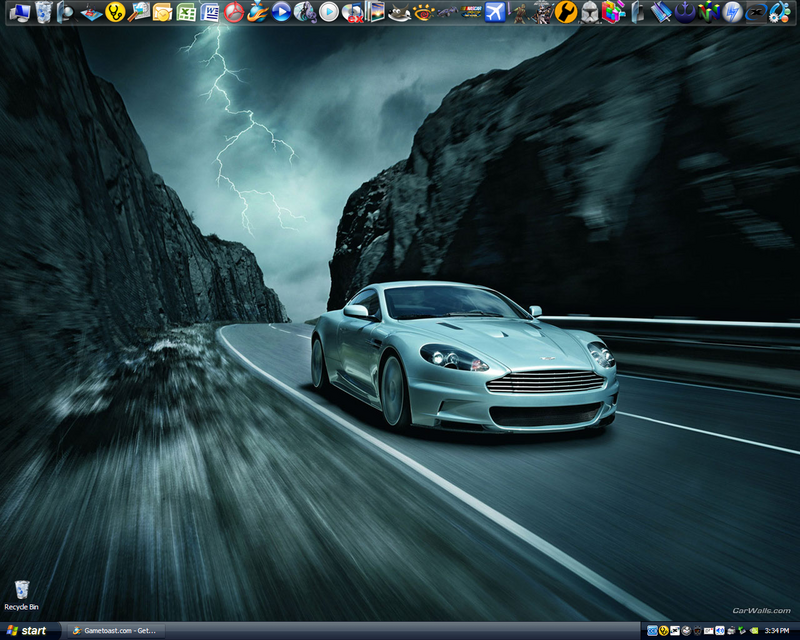Launch the purple race car game icon
This screenshot has width=800, height=640.
447,12
